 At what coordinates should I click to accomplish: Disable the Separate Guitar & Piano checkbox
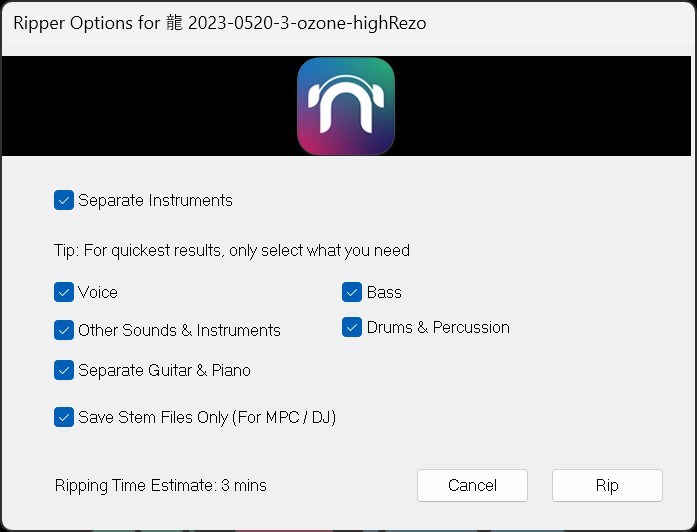tap(64, 370)
